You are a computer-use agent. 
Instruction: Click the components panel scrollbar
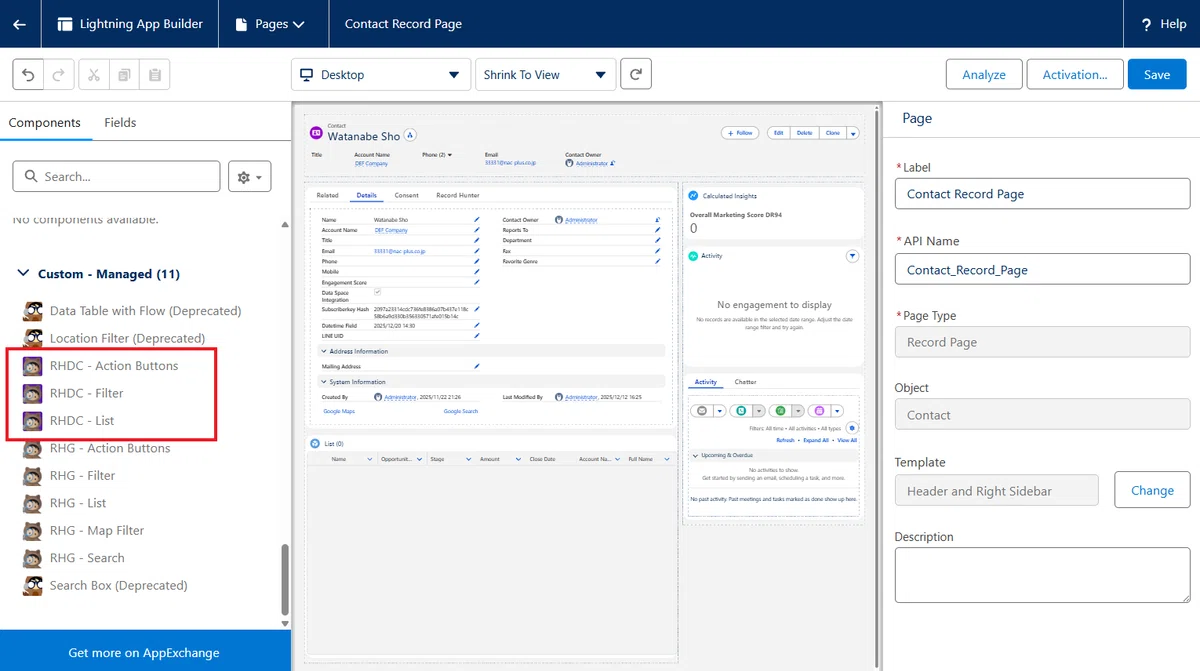click(285, 580)
